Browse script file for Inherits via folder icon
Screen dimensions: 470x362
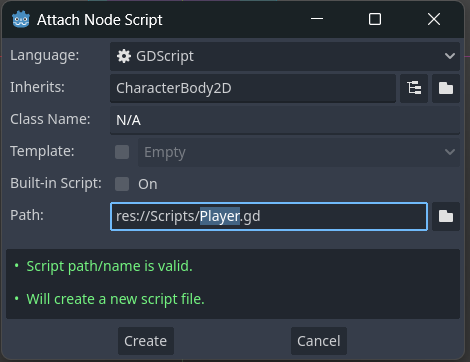[446, 88]
